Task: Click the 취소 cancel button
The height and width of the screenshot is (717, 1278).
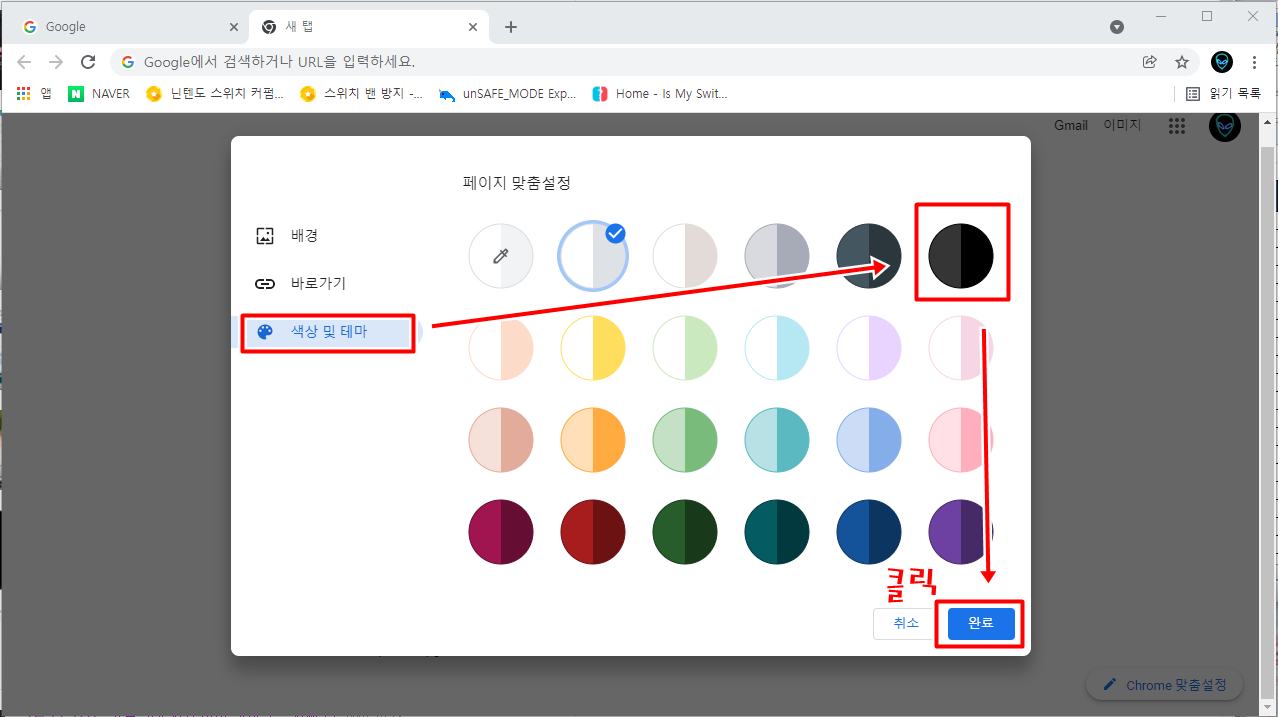Action: click(905, 623)
